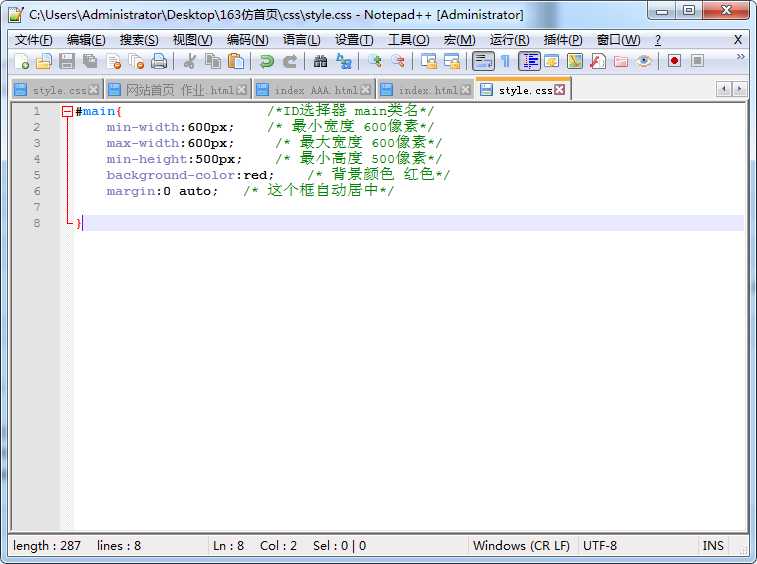
Task: Open the ? help menu
Action: [658, 40]
